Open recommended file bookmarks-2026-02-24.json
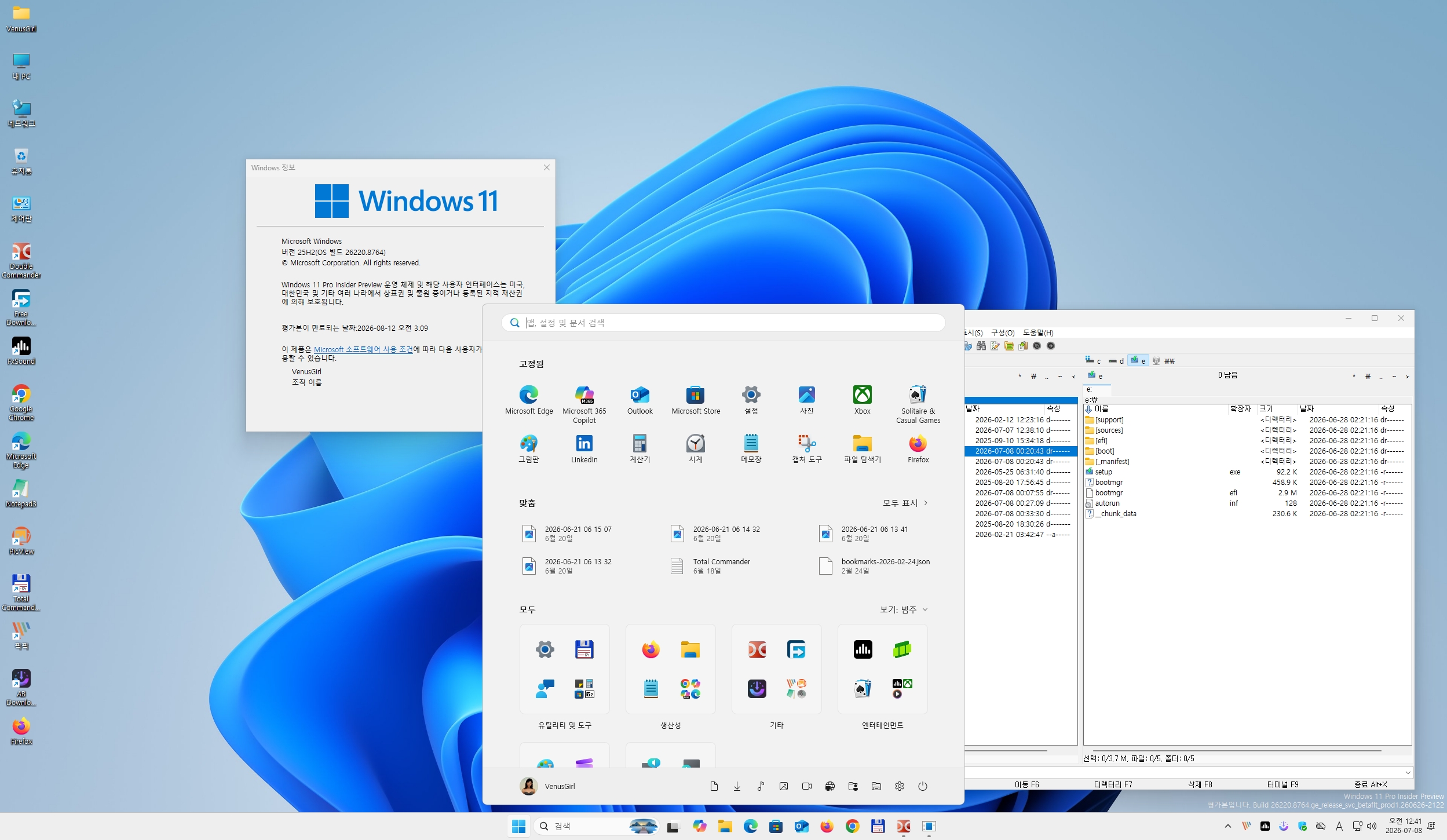Screen dimensions: 1447x840 [874, 566]
